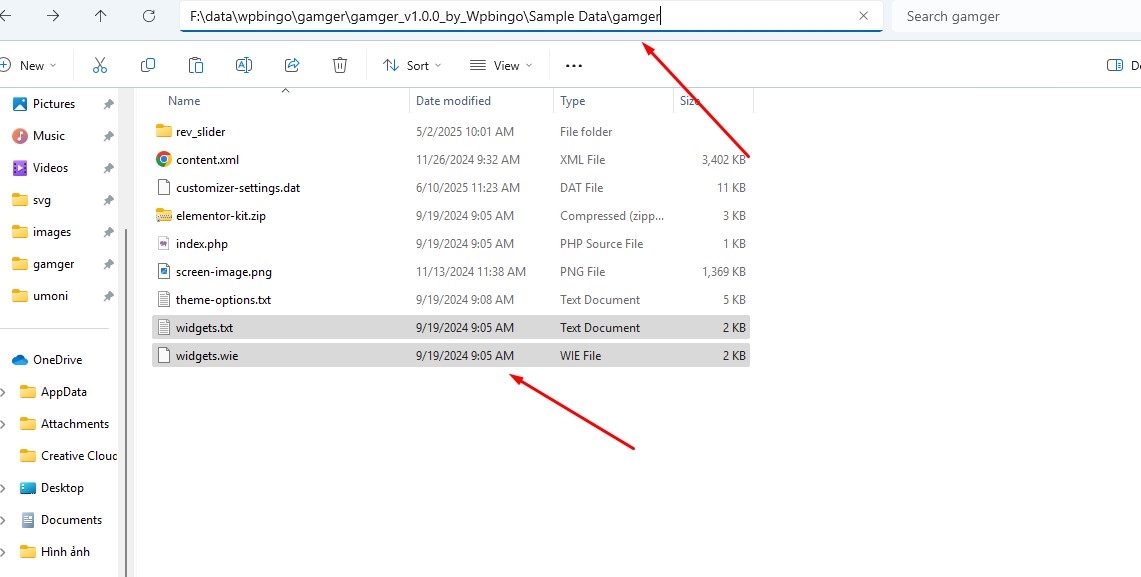Click the Paste clipboard icon
Viewport: 1141px width, 577px height.
pos(196,65)
